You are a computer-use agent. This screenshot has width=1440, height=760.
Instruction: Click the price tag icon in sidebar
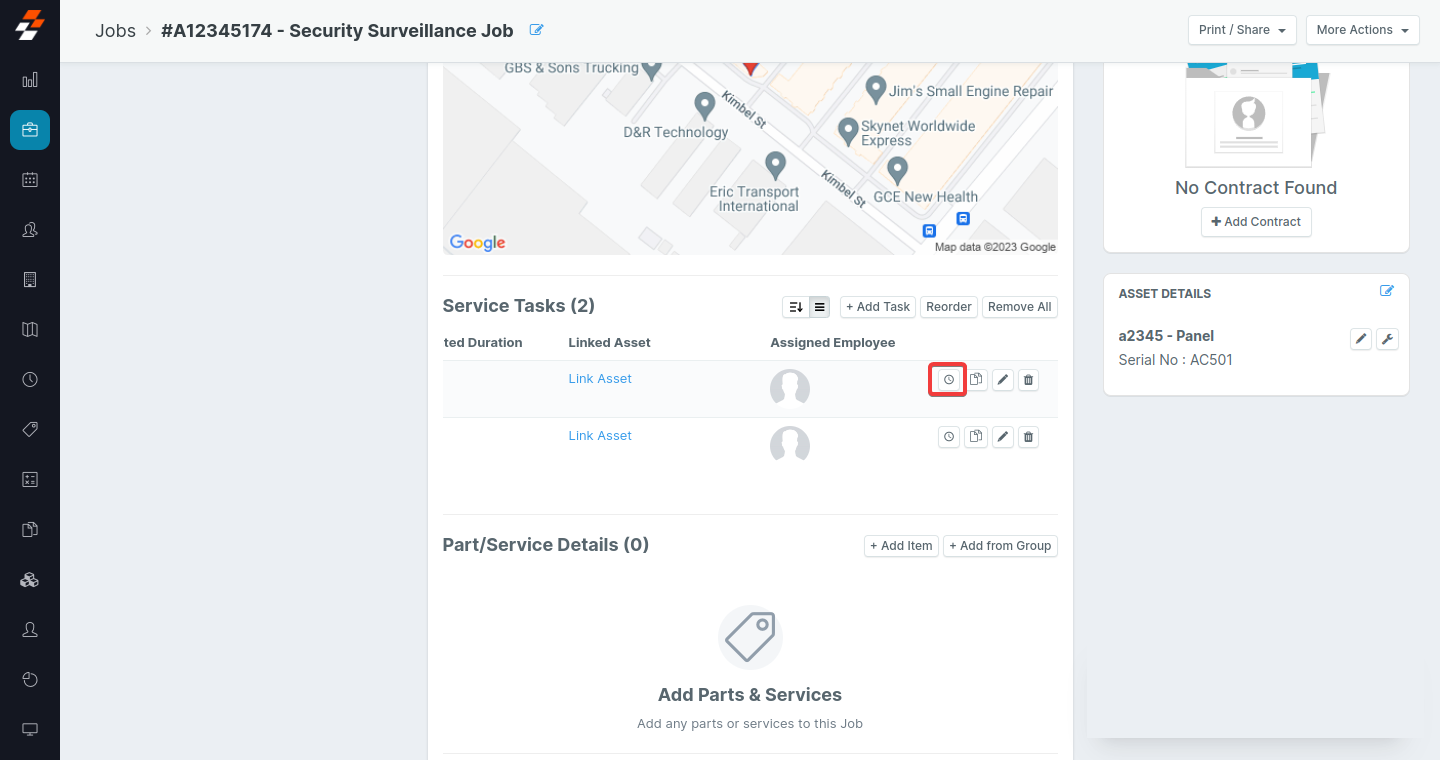pos(30,430)
